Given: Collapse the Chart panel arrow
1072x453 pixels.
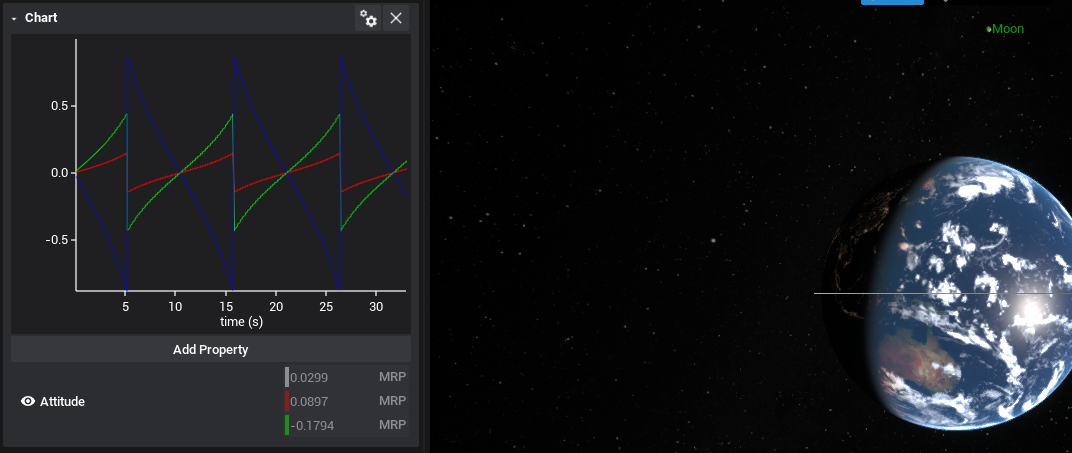Looking at the screenshot, I should pos(14,19).
